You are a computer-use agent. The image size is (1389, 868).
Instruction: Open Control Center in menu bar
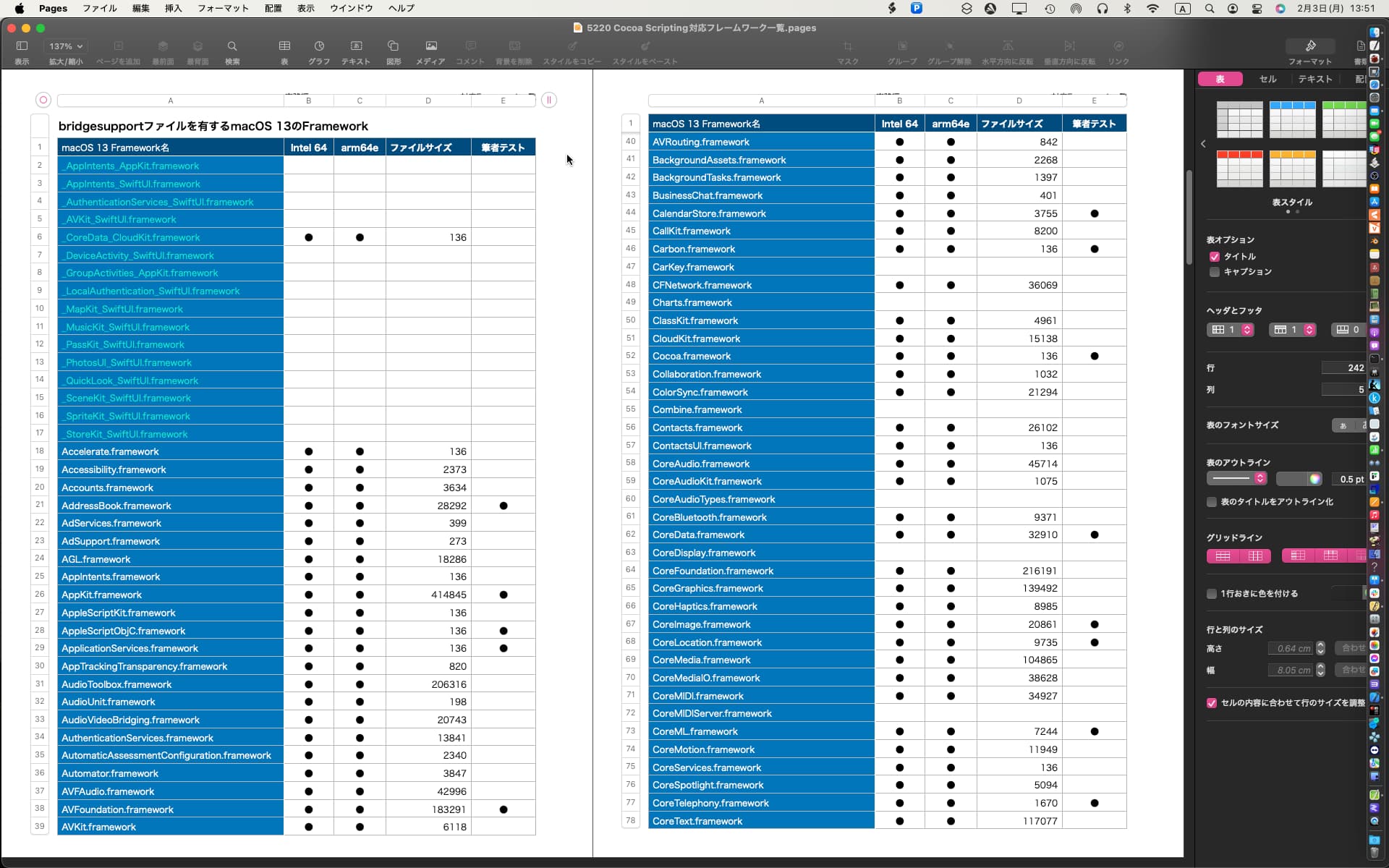pyautogui.click(x=1257, y=9)
